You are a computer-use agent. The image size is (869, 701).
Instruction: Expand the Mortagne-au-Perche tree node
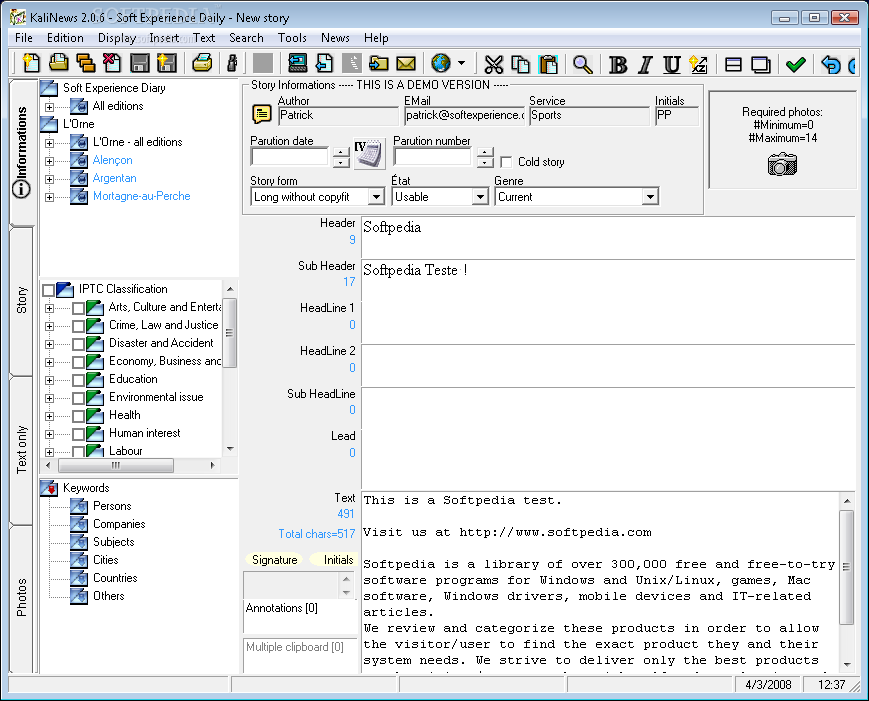(x=49, y=197)
